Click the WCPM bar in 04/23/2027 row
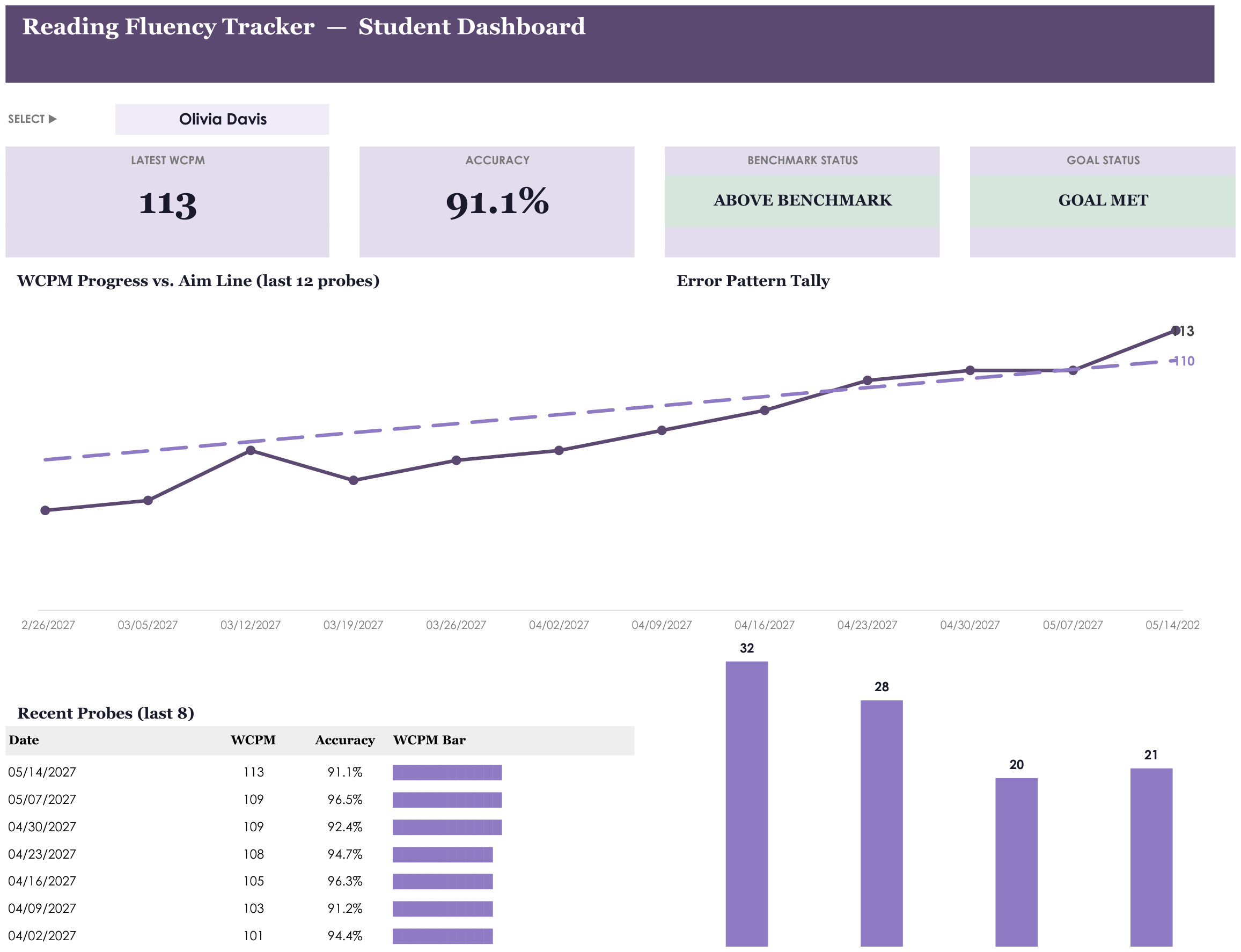 tap(442, 854)
